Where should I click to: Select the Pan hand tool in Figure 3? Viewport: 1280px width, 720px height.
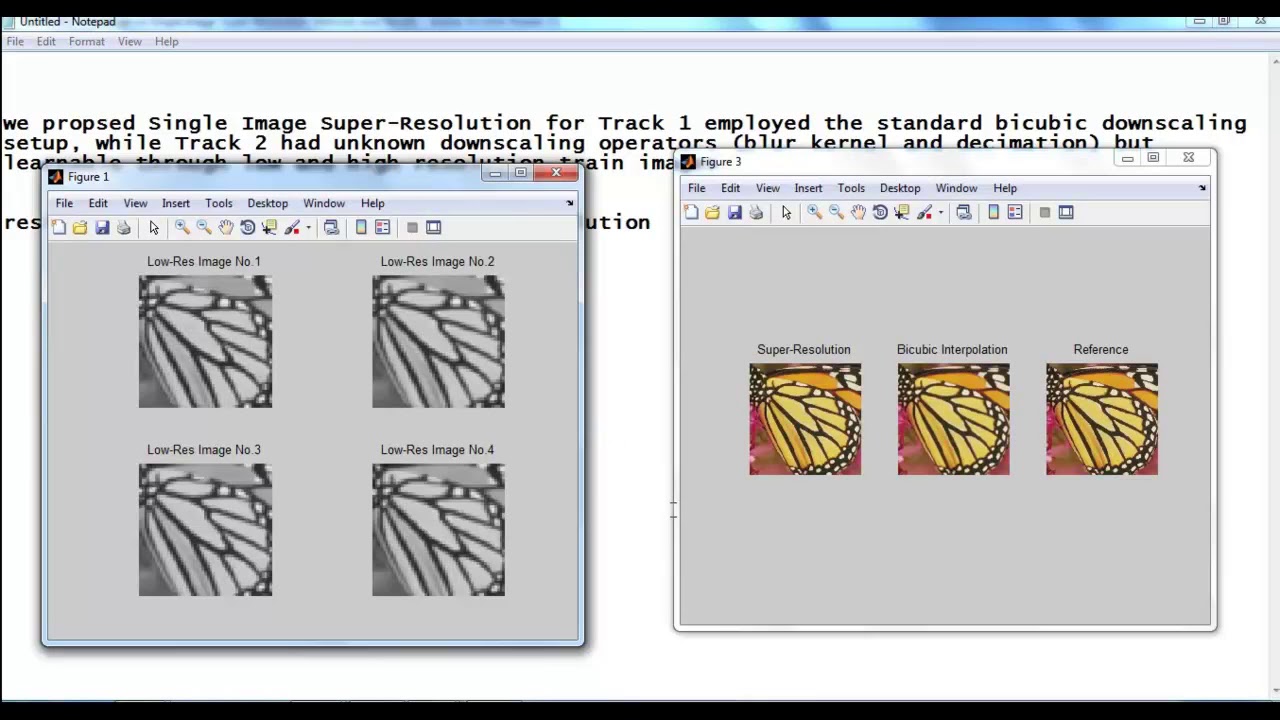[x=858, y=212]
